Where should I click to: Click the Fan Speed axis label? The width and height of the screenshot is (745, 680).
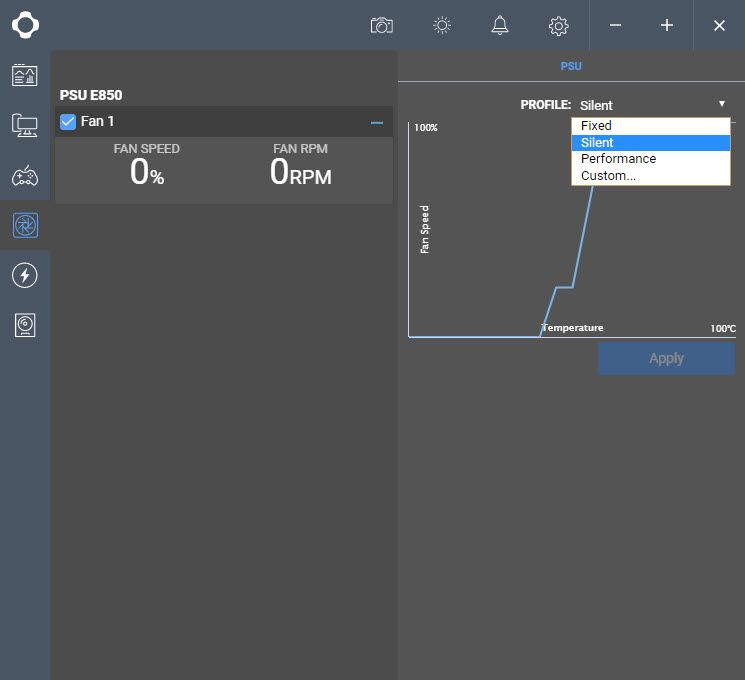(424, 230)
